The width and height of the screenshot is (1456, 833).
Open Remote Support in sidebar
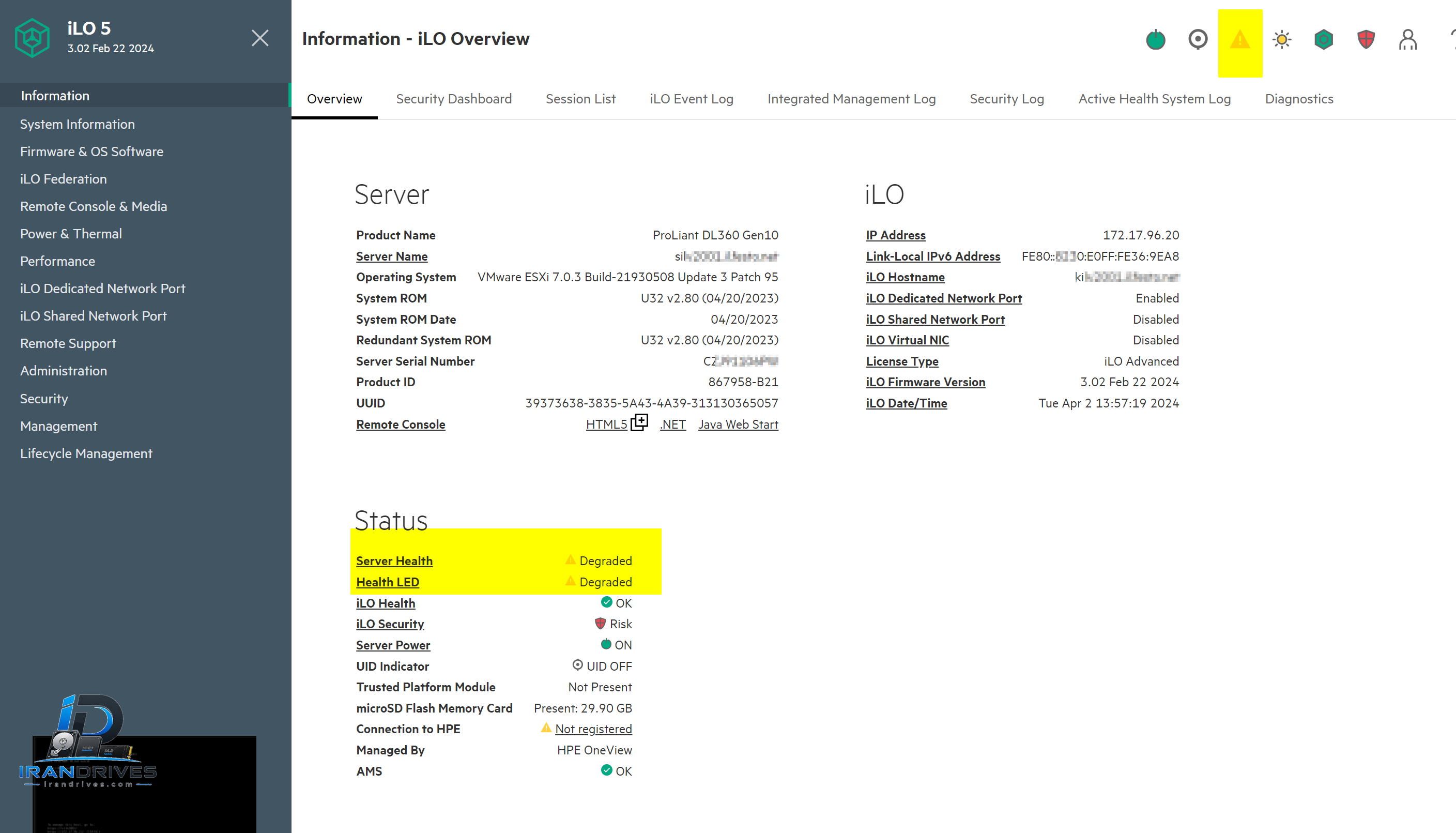68,343
